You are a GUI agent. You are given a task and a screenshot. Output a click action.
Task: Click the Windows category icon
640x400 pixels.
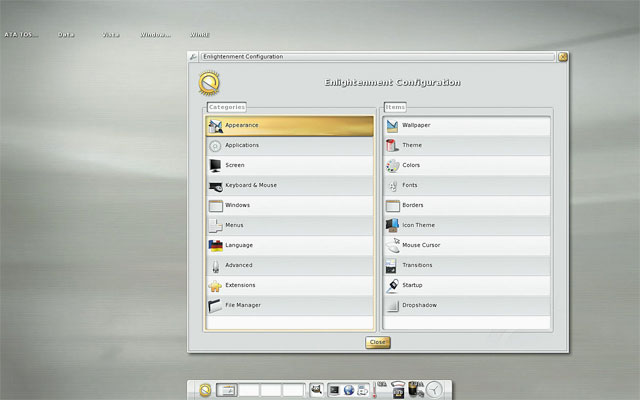point(216,206)
